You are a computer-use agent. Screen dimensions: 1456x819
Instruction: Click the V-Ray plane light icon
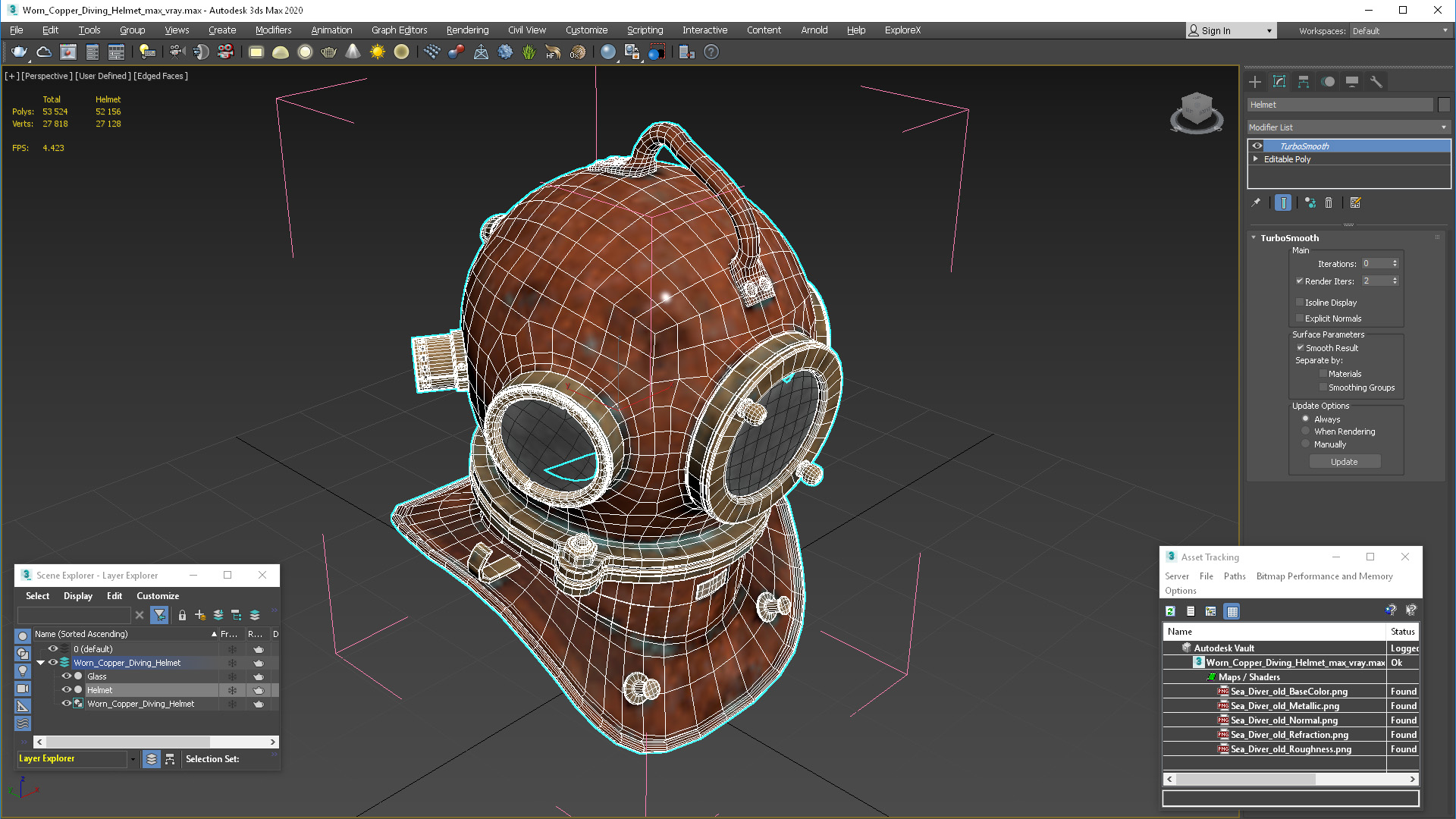(256, 52)
